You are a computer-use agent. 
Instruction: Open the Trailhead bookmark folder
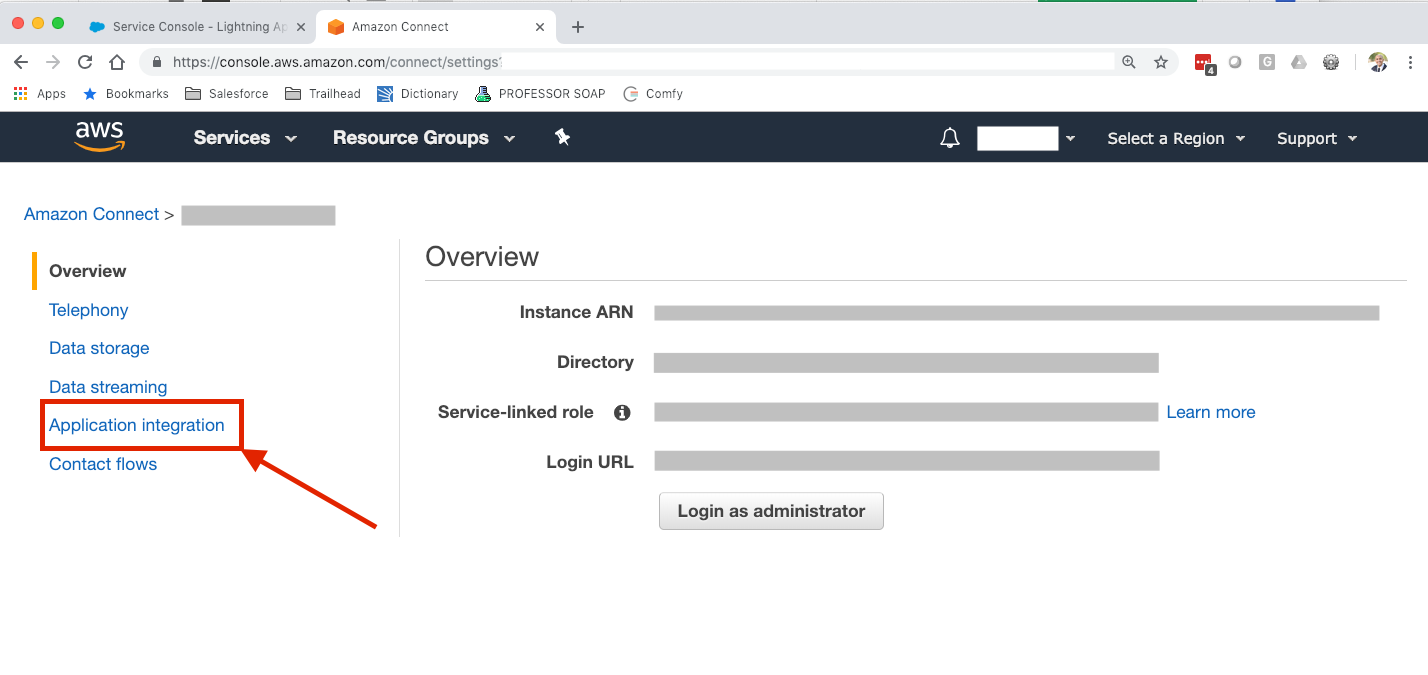[323, 94]
